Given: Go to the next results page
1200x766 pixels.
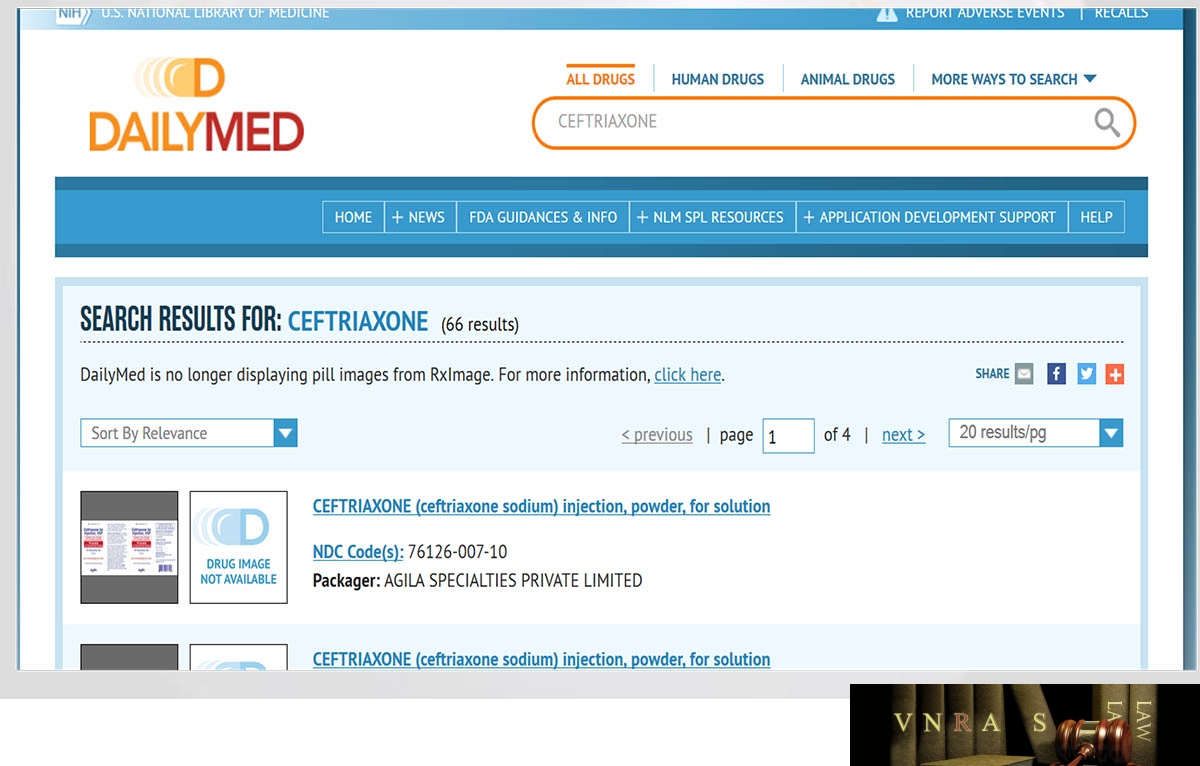Looking at the screenshot, I should click(903, 435).
